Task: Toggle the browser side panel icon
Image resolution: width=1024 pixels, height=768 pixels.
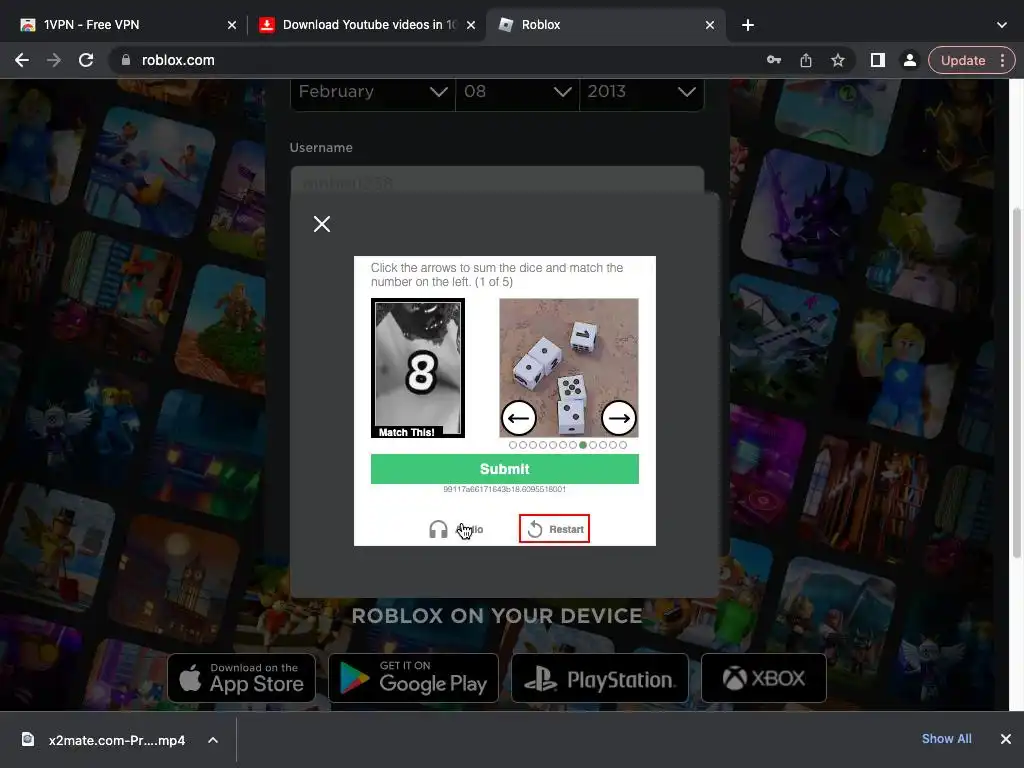Action: point(878,60)
